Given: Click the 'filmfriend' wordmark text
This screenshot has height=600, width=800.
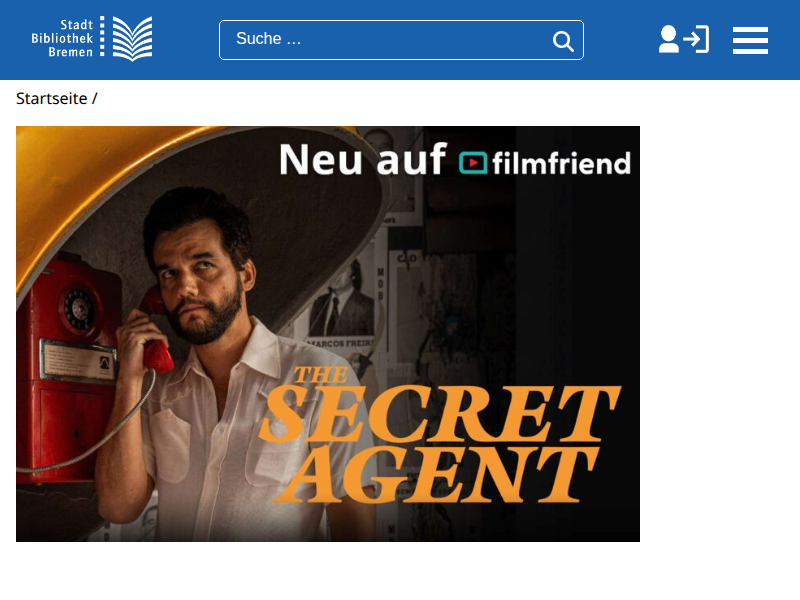Looking at the screenshot, I should point(561,163).
